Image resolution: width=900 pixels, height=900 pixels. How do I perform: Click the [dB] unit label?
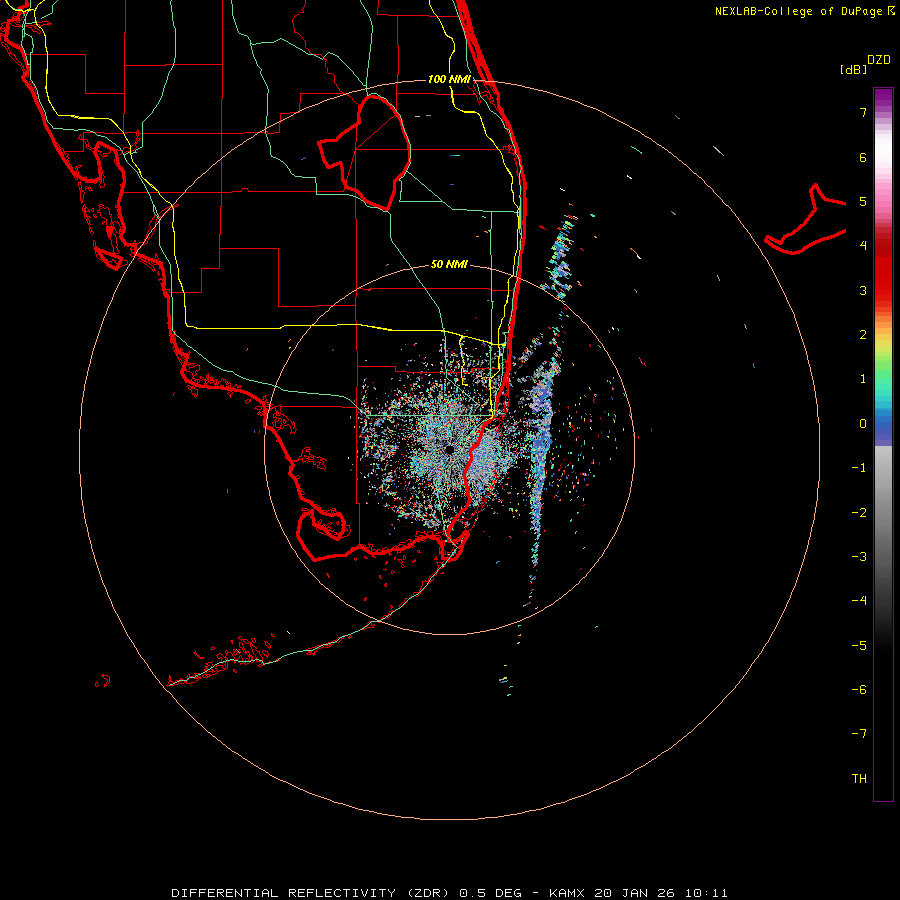(853, 70)
